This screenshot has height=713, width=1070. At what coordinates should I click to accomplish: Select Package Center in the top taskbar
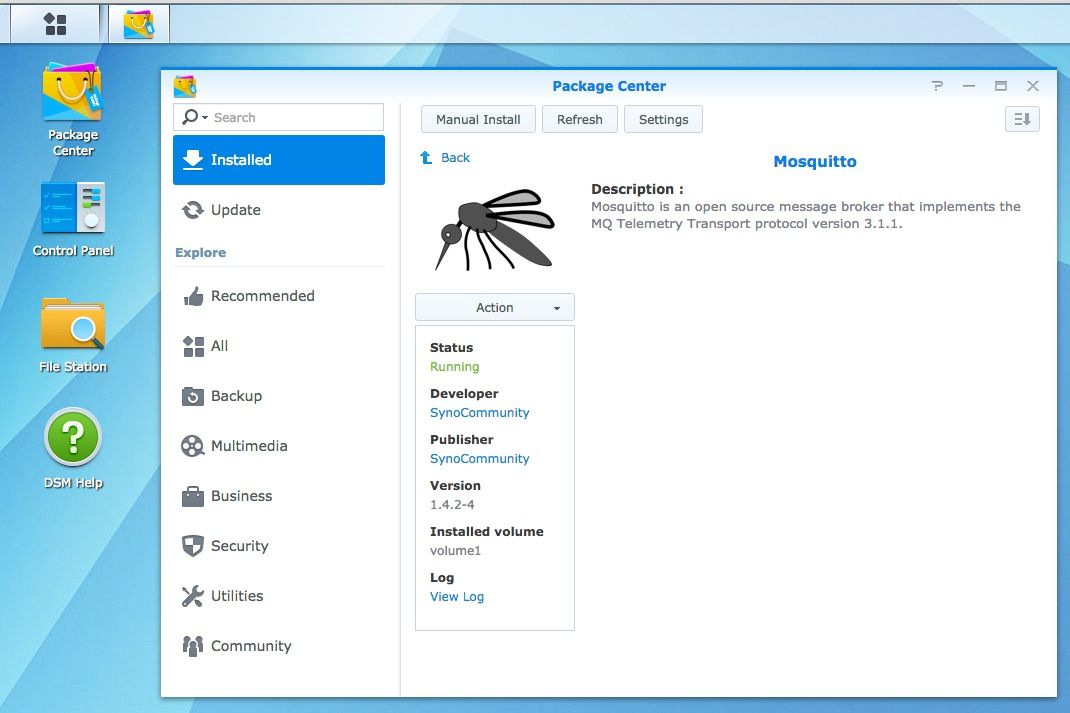139,24
